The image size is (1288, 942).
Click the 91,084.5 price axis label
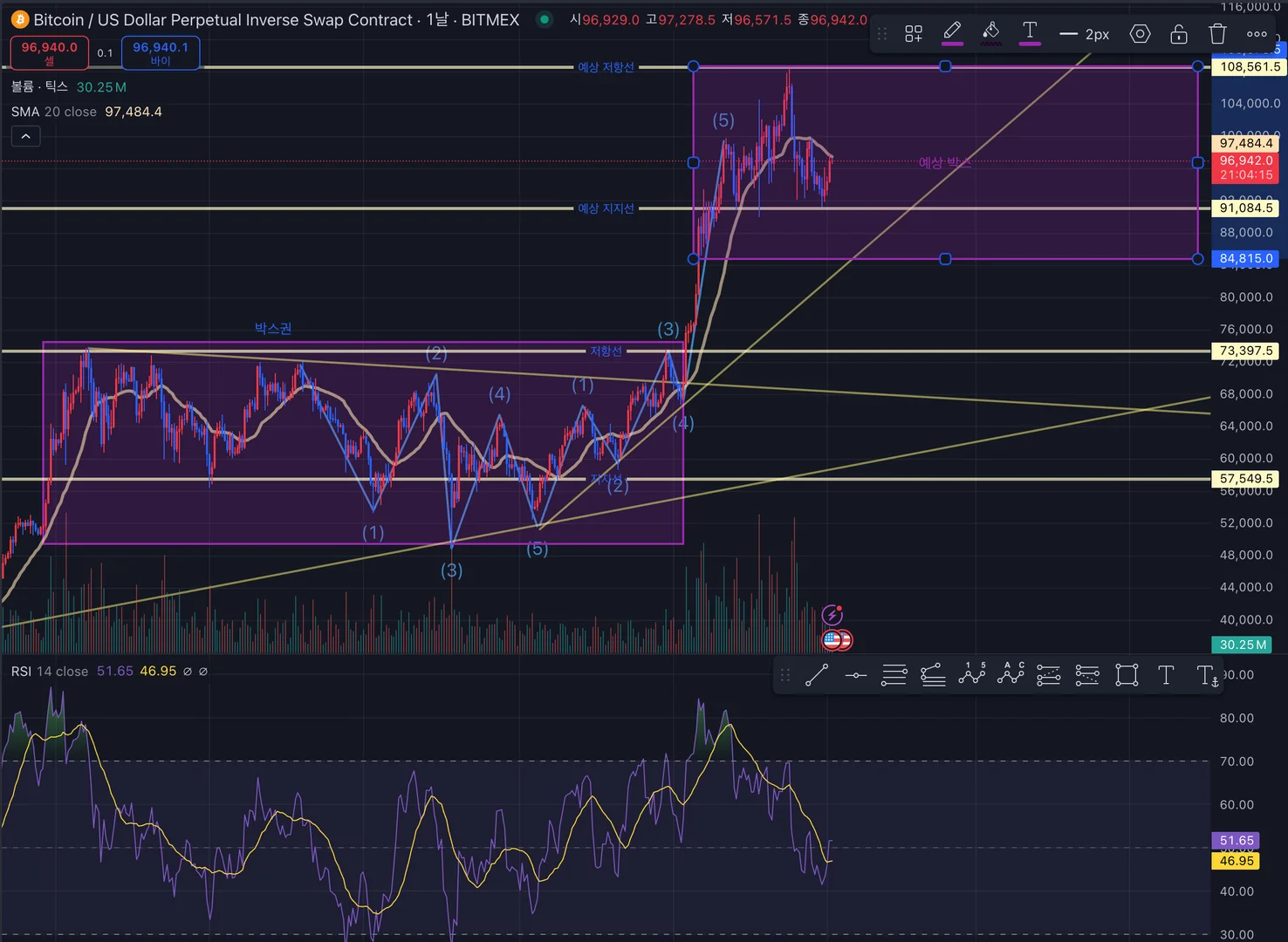(1246, 208)
